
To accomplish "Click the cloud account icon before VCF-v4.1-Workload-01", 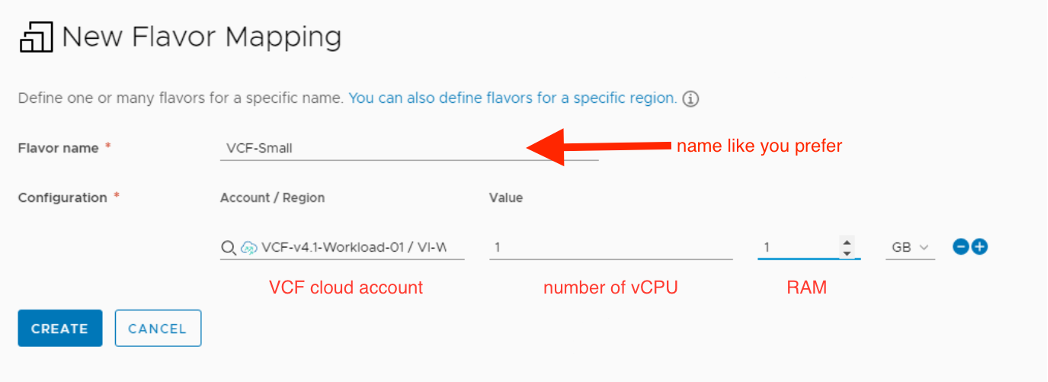I will click(x=249, y=248).
